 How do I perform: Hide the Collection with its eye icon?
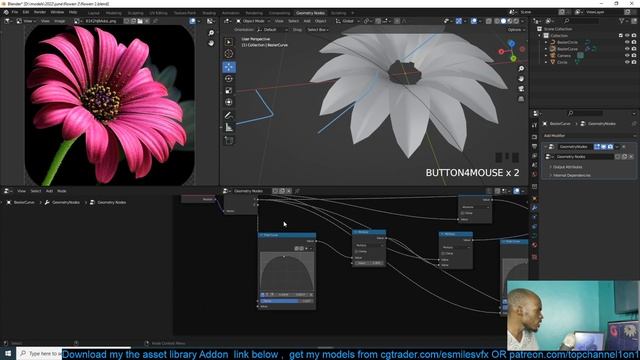pos(627,36)
